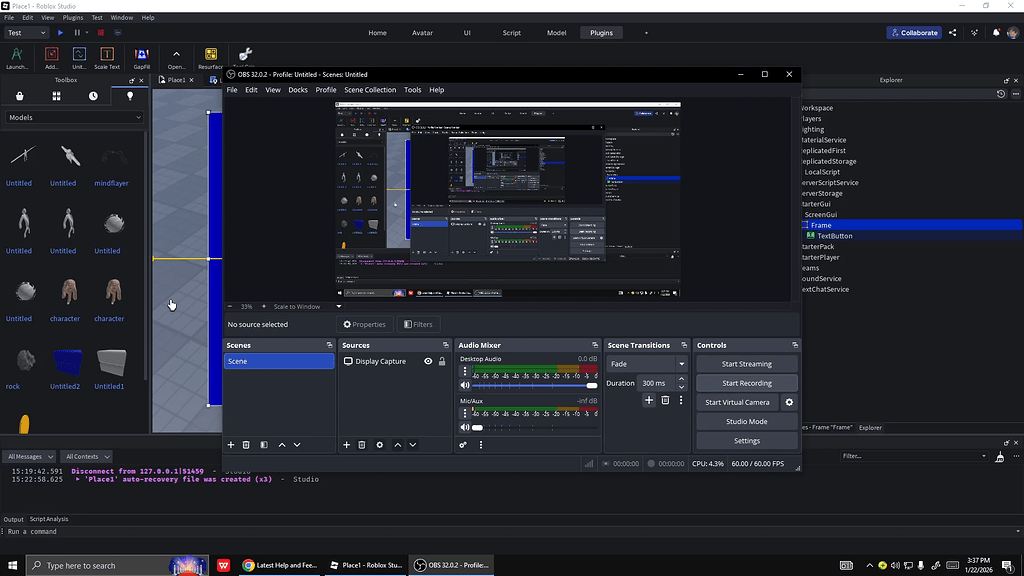Image resolution: width=1024 pixels, height=576 pixels.
Task: Open Roblox Studio Plugins menu item
Action: (72, 18)
